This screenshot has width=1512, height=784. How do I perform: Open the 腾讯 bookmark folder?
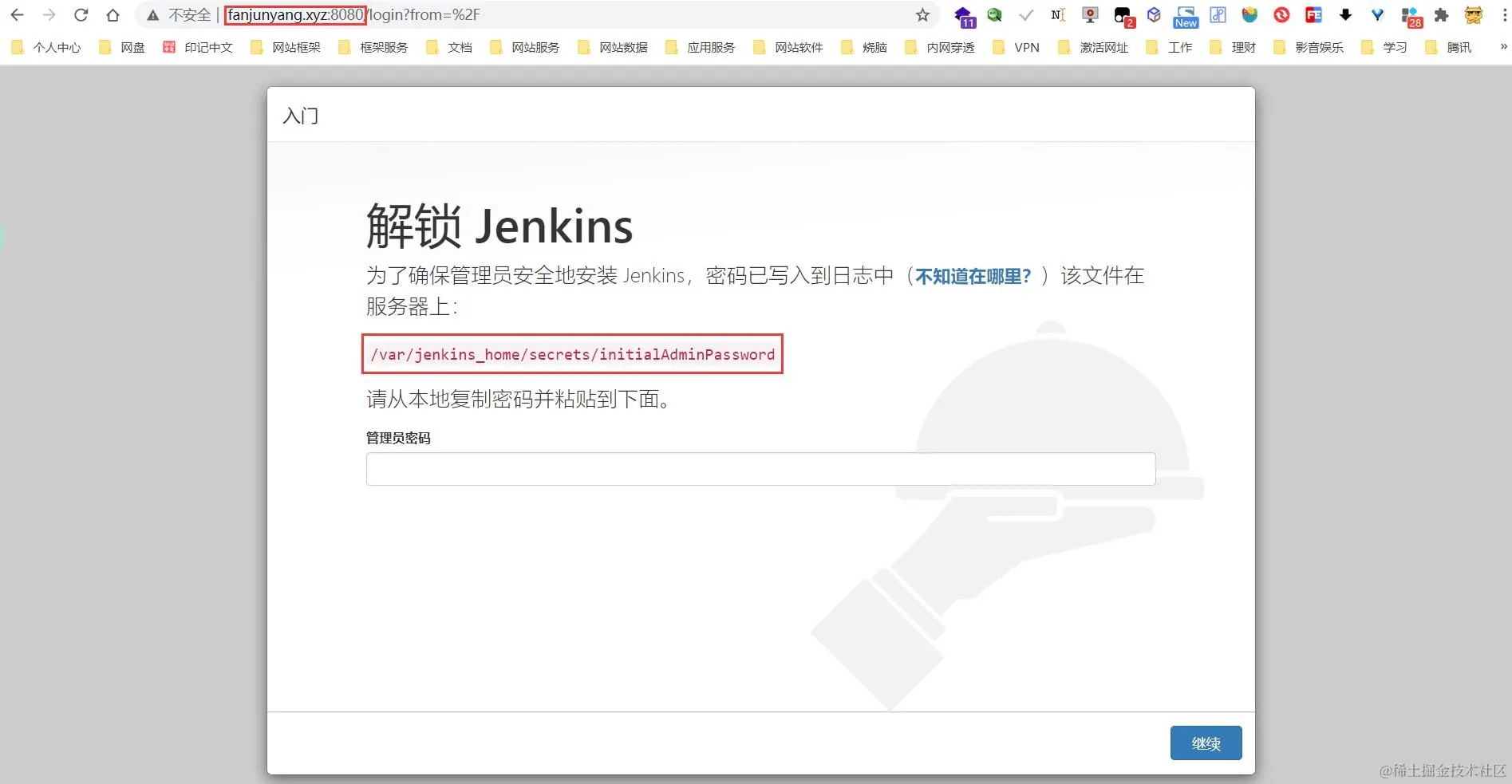1449,48
